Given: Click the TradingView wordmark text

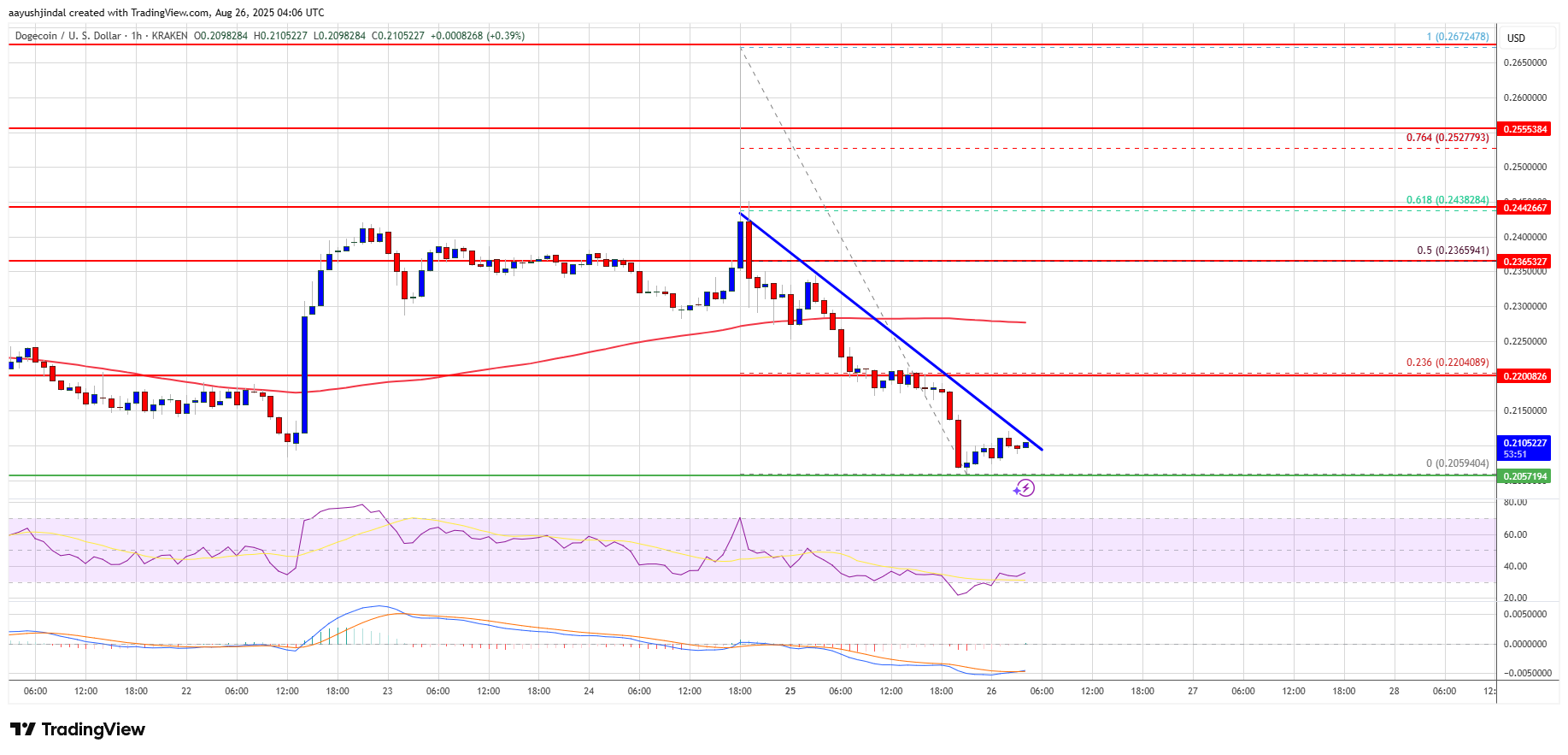Looking at the screenshot, I should pyautogui.click(x=93, y=729).
